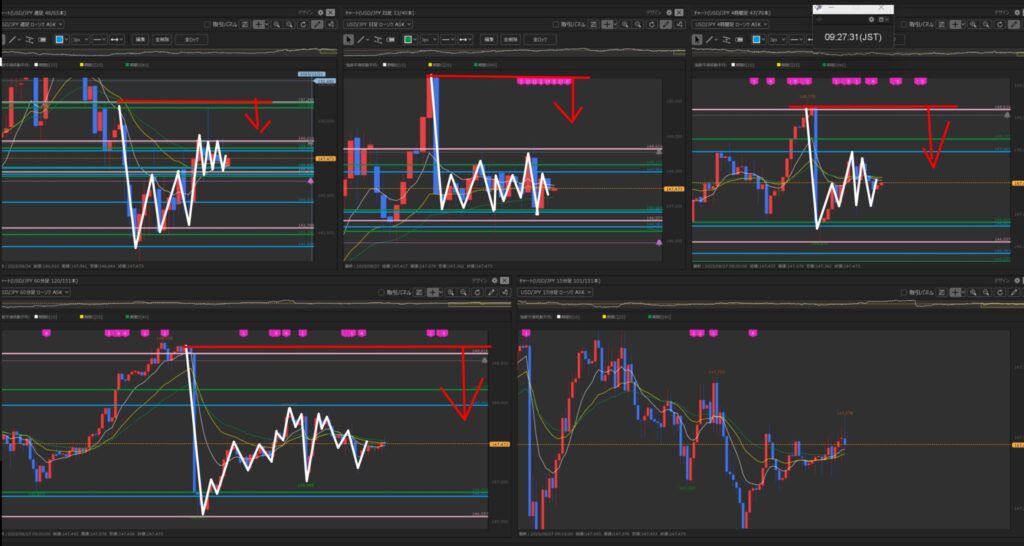Screen dimensions: 1024x546
Task: Select the Fibonacci tool in daily chart
Action: pos(377,39)
